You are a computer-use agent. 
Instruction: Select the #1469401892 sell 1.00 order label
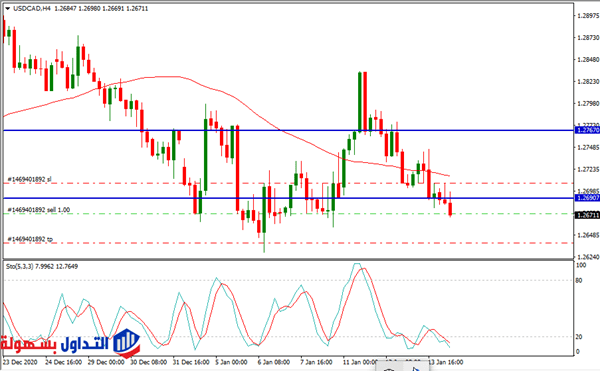(39, 210)
